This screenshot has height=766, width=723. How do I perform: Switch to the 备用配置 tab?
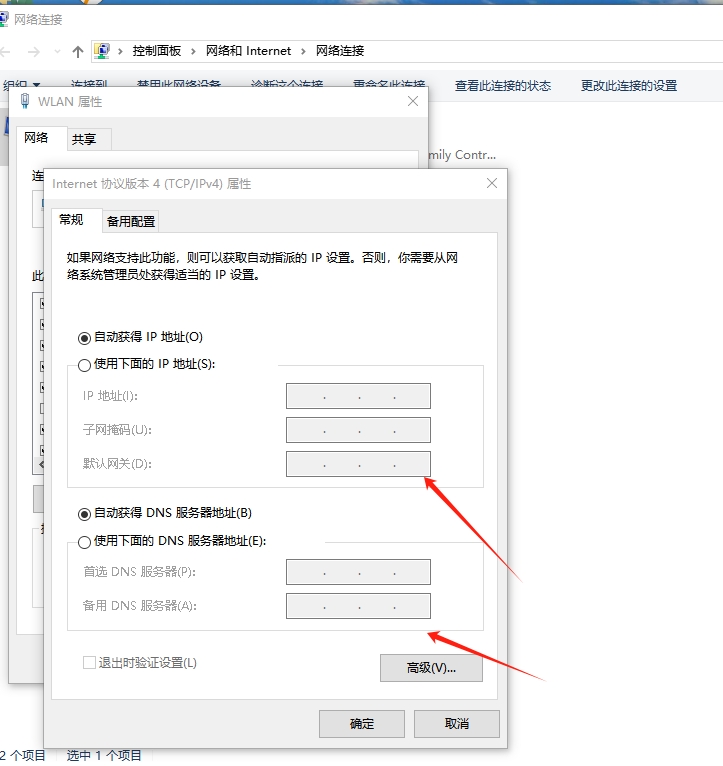[131, 221]
